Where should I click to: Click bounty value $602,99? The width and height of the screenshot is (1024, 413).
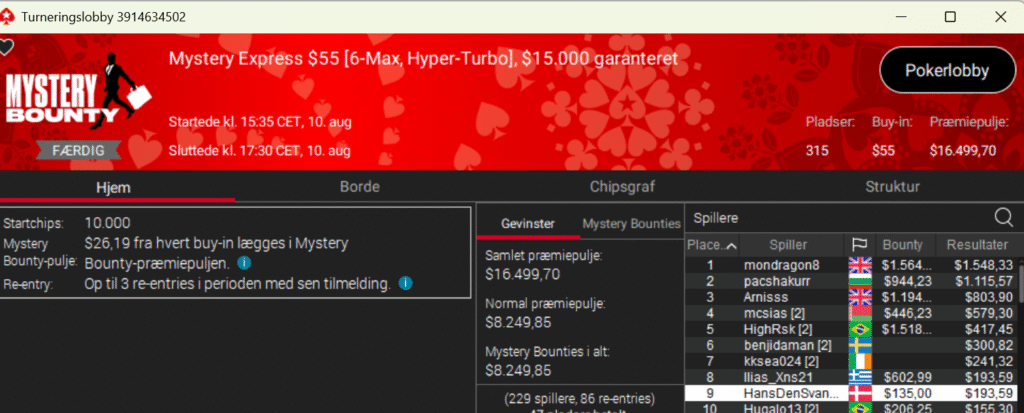(908, 377)
